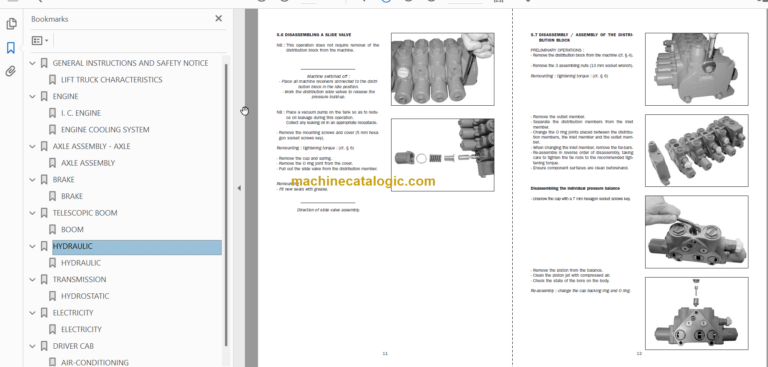Click bookmark icon beside AIR-CONDITIONING

[x=52, y=363]
